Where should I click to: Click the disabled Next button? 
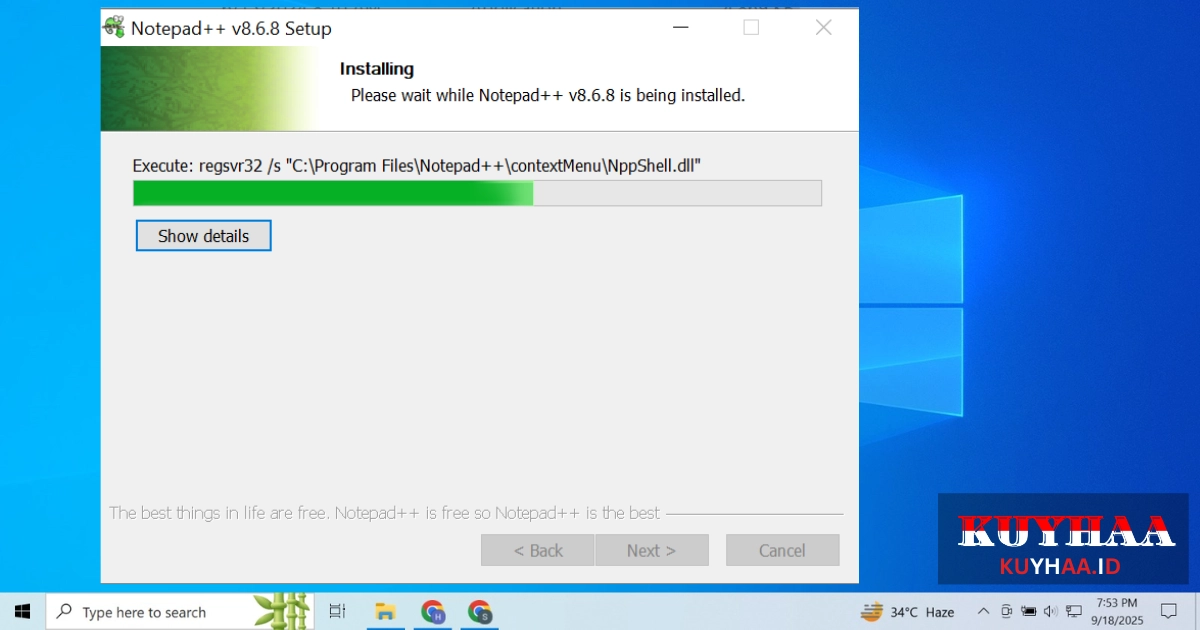pos(651,550)
